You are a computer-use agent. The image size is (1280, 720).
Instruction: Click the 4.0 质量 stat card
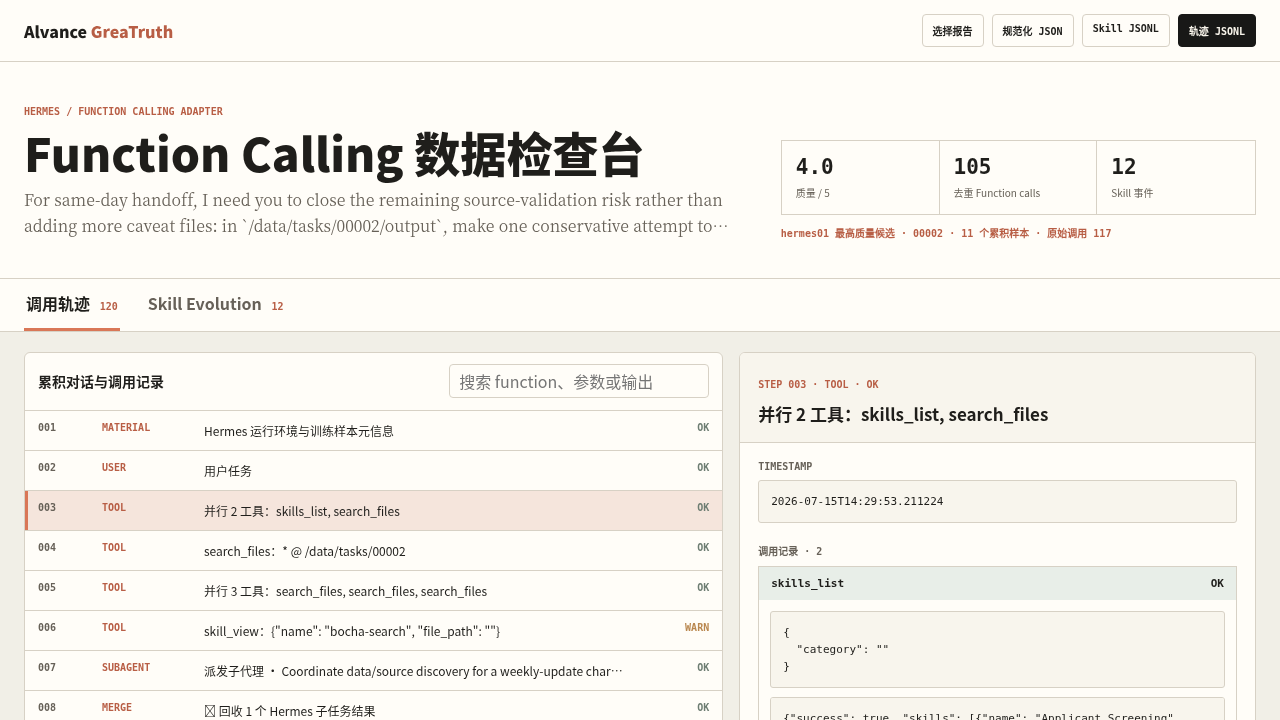pyautogui.click(x=860, y=177)
